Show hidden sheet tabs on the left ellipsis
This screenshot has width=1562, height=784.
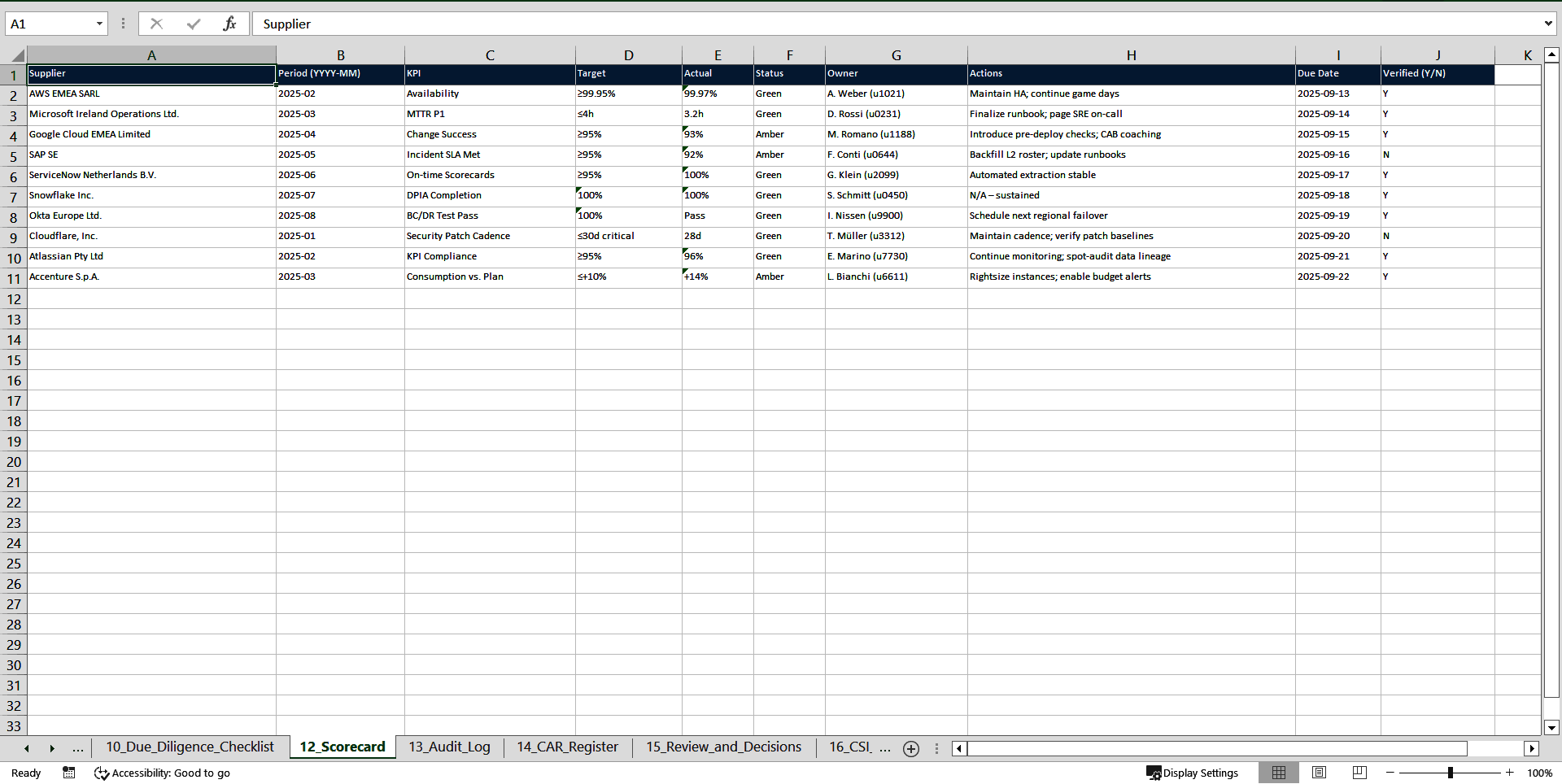[78, 748]
